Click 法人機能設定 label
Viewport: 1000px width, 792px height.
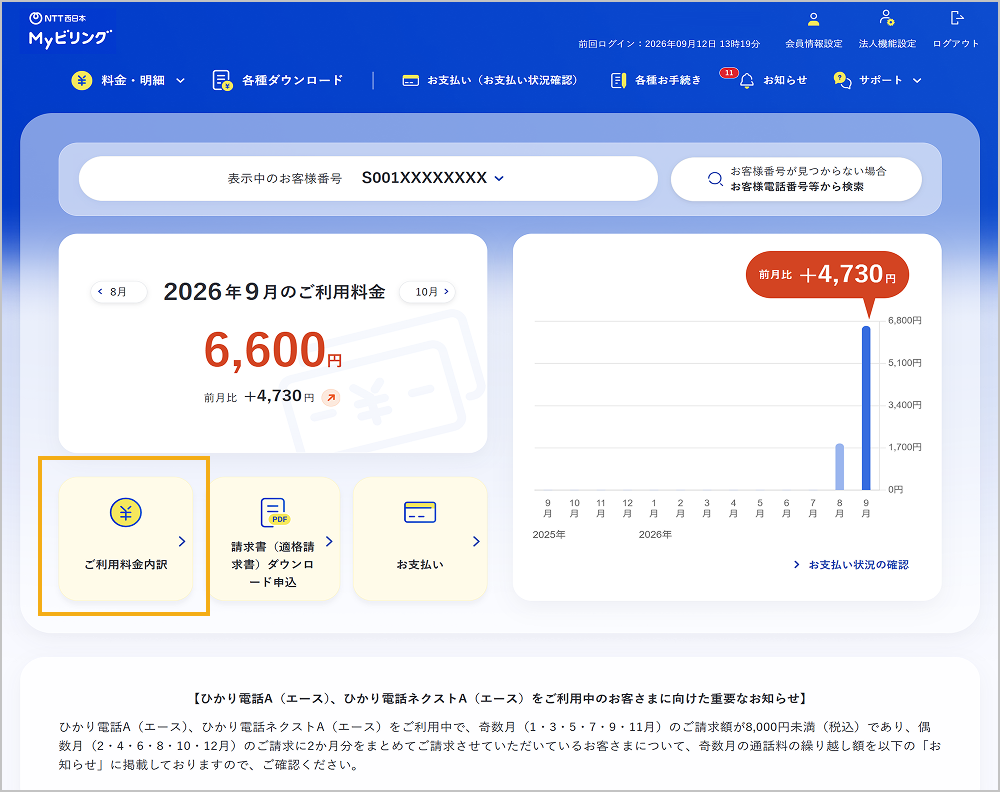[887, 44]
